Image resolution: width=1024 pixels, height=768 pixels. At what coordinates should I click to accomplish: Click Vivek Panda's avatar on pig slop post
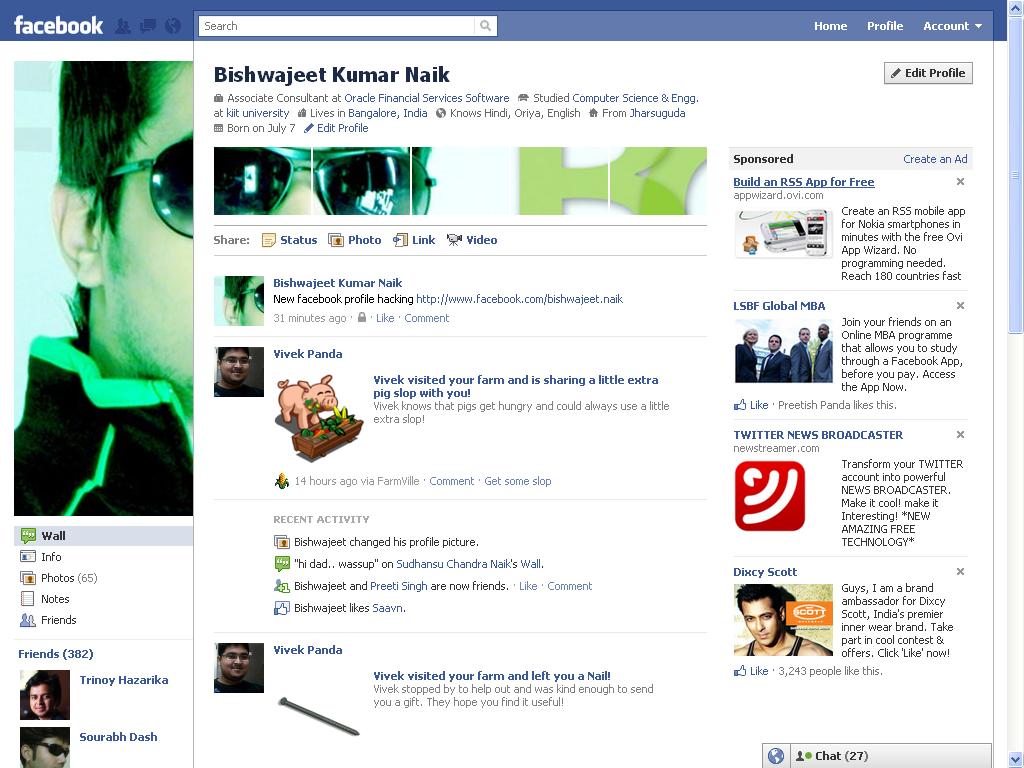[239, 372]
